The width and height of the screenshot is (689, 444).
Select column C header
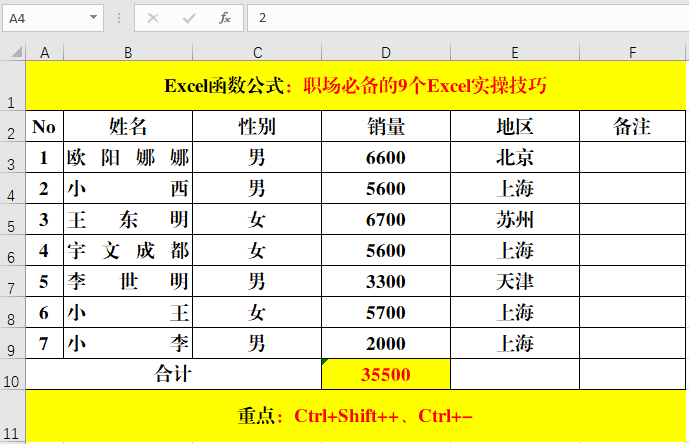tap(257, 52)
